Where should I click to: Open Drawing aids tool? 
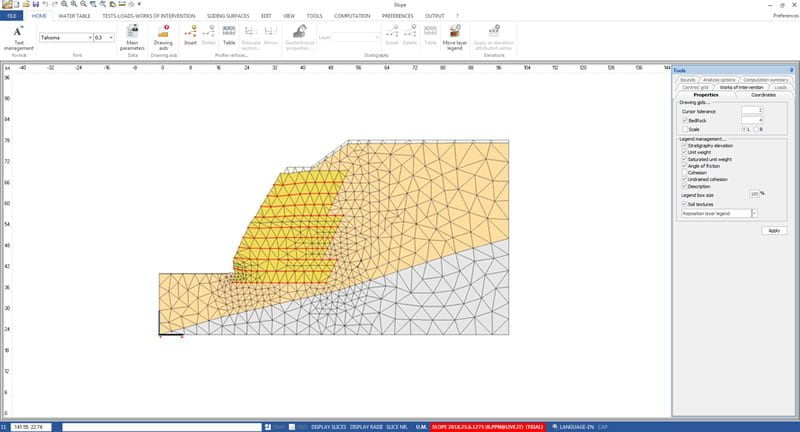pos(163,38)
